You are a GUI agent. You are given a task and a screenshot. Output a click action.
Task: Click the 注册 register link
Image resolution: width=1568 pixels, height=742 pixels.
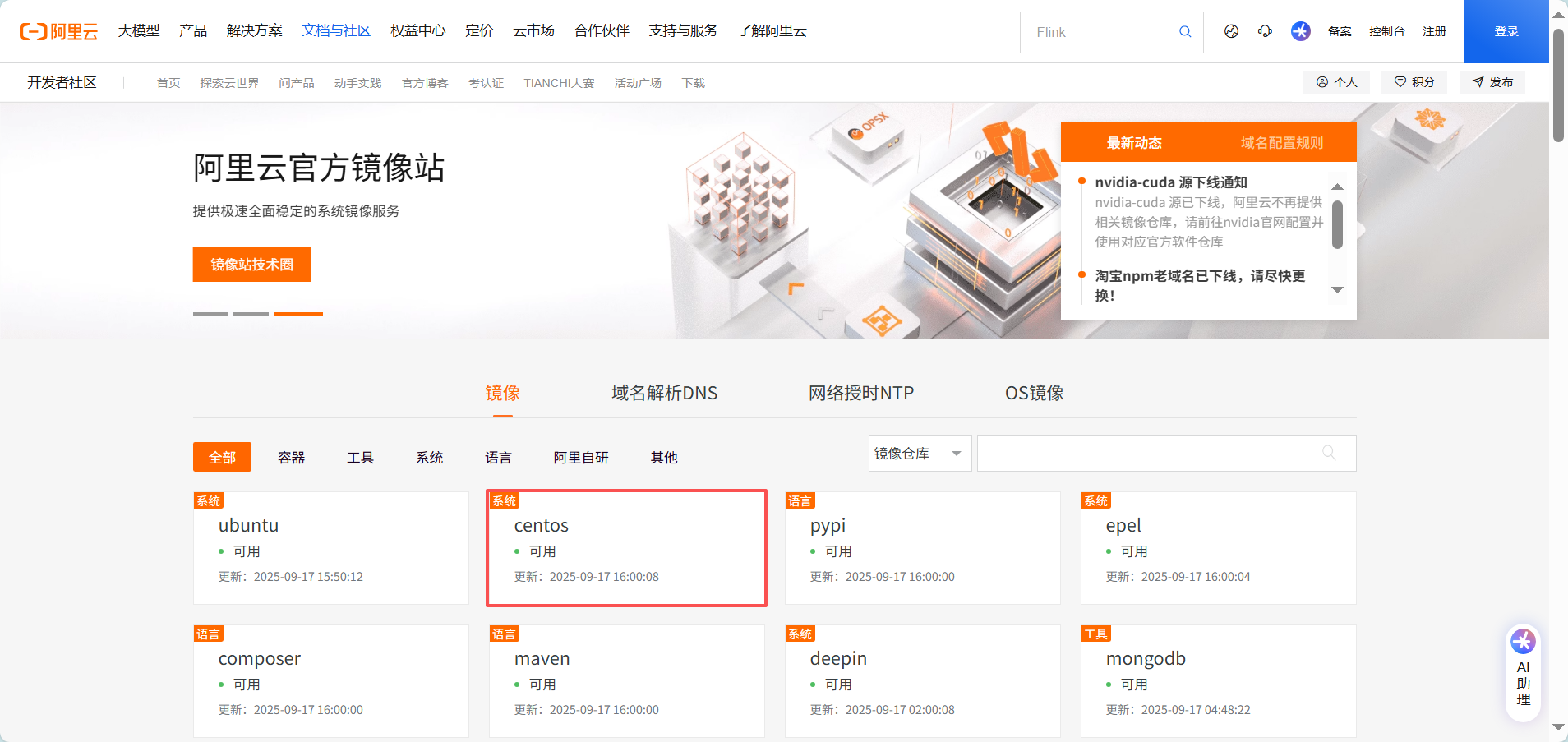1435,31
